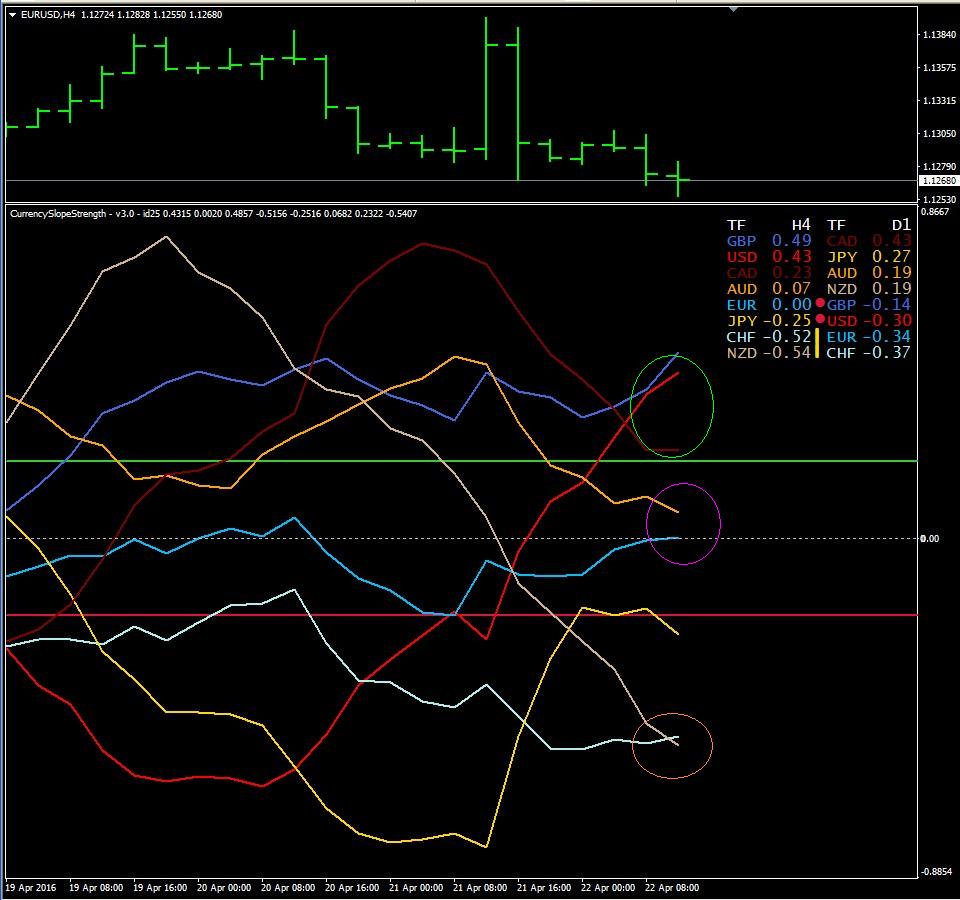Click price scale value 1.13315
960x900 pixels.
pos(939,100)
